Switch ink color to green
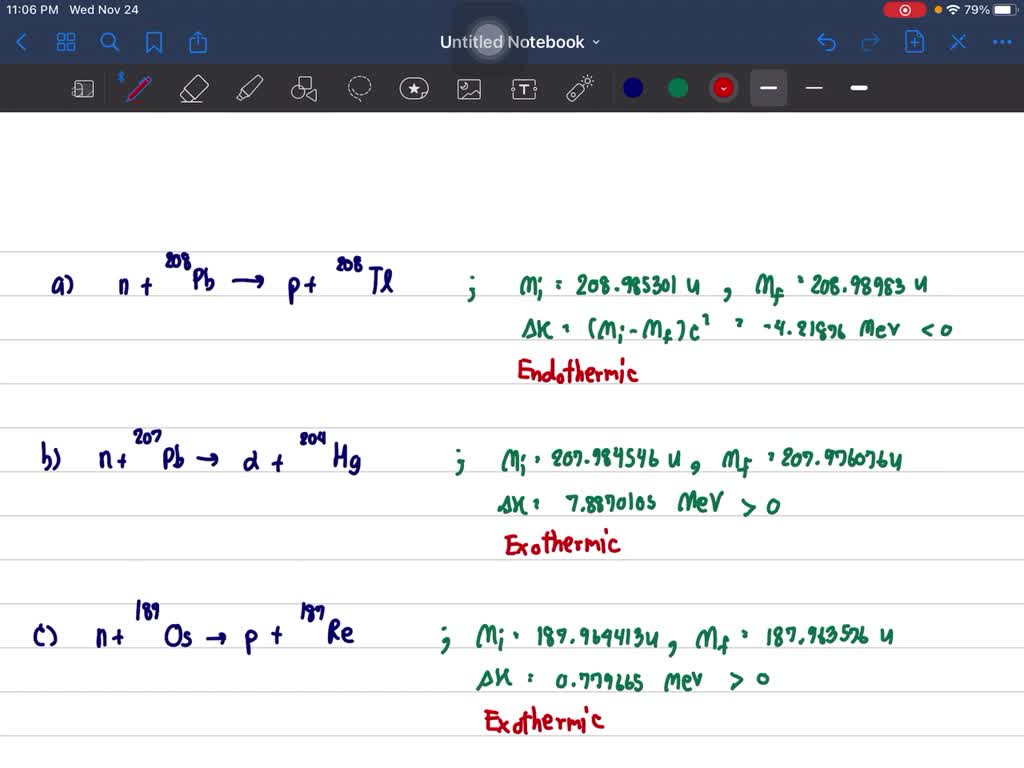The height and width of the screenshot is (768, 1024). coord(678,88)
